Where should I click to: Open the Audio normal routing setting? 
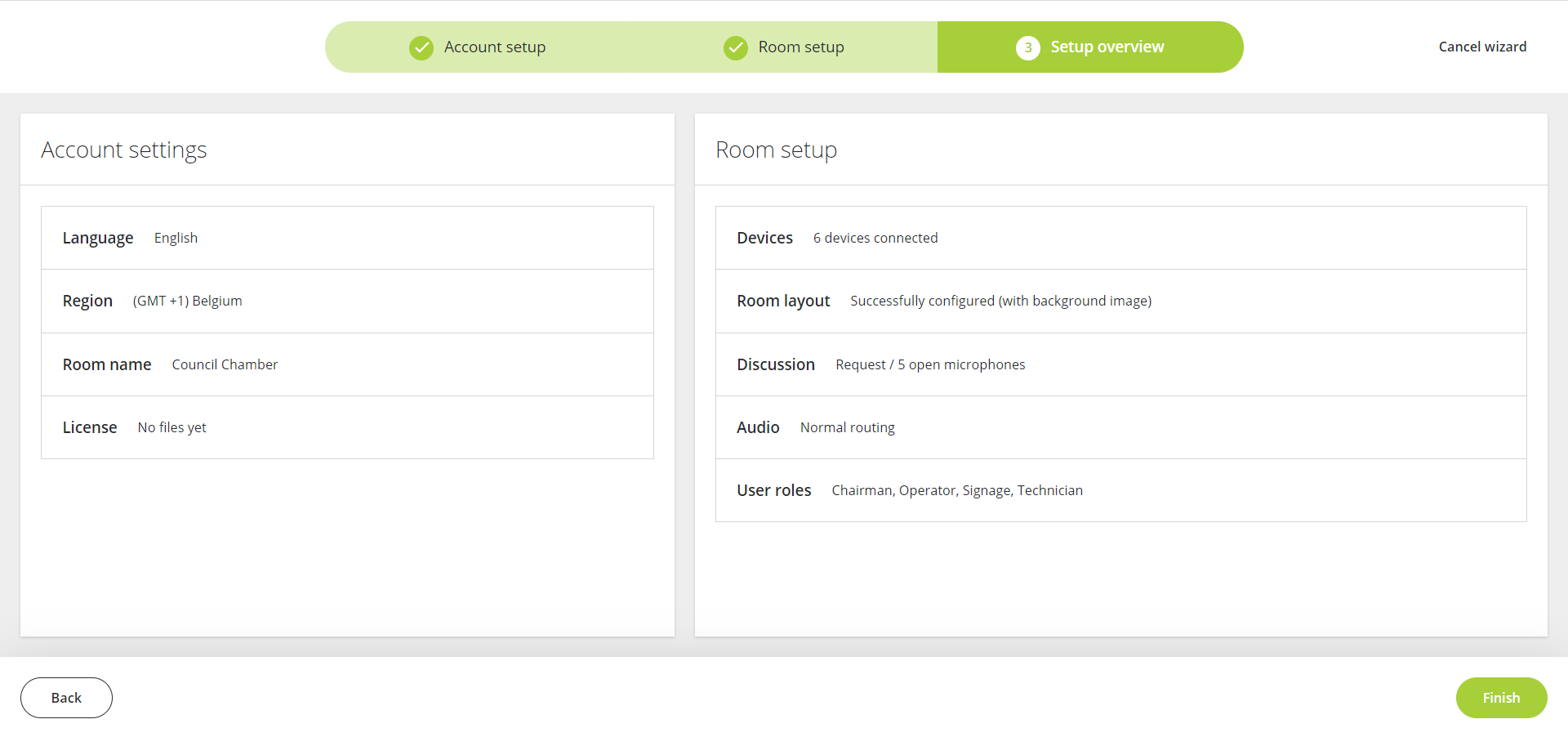coord(1120,427)
